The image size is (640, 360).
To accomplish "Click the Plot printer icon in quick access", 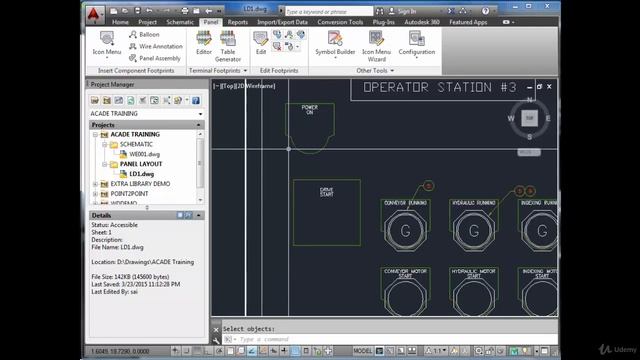I will [x=184, y=11].
